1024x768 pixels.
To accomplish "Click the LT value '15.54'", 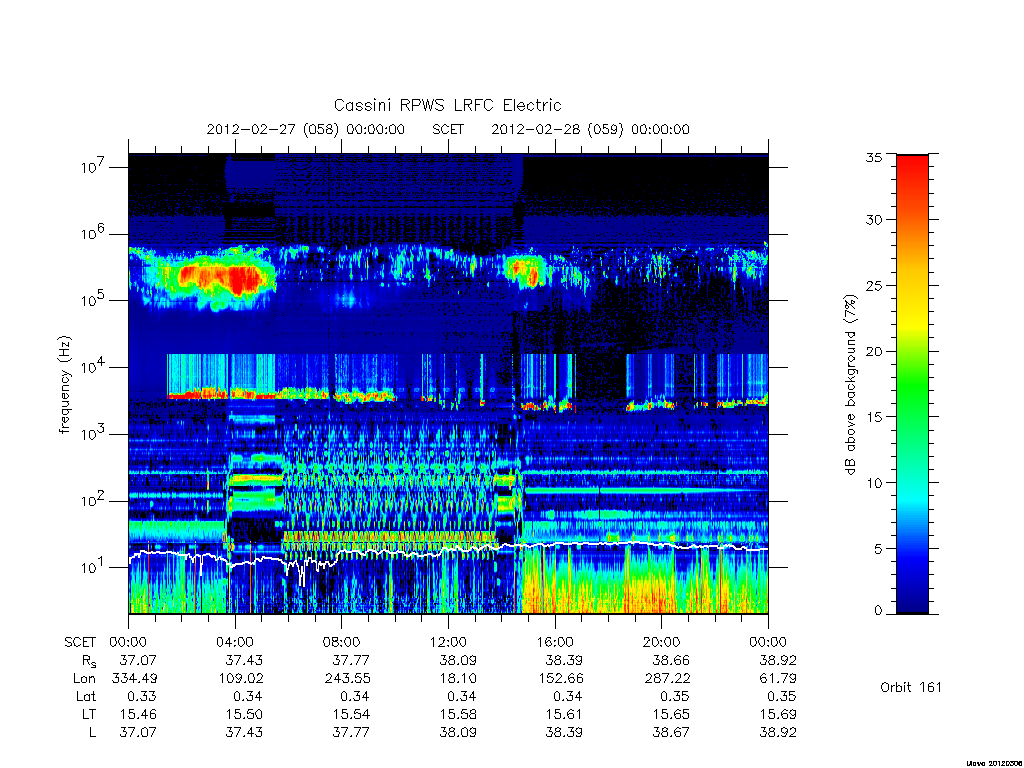I will pyautogui.click(x=351, y=714).
